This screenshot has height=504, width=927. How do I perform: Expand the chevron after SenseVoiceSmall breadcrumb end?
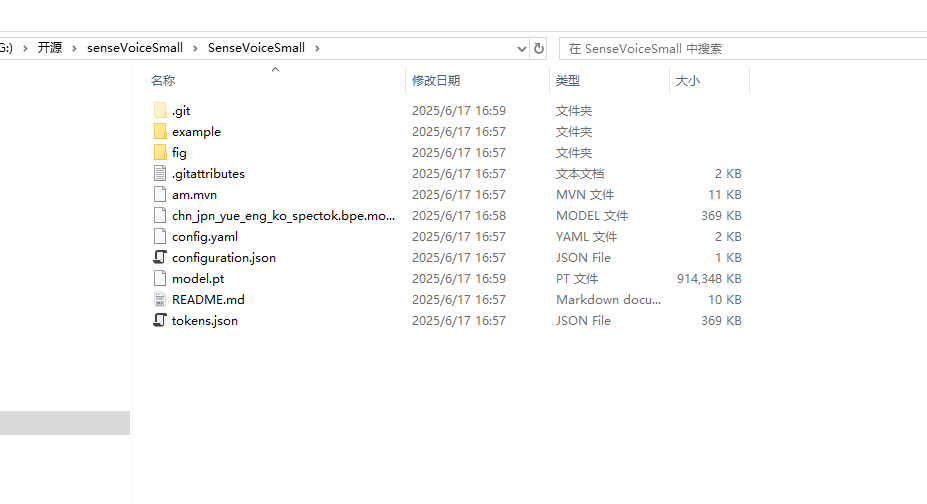(x=317, y=48)
